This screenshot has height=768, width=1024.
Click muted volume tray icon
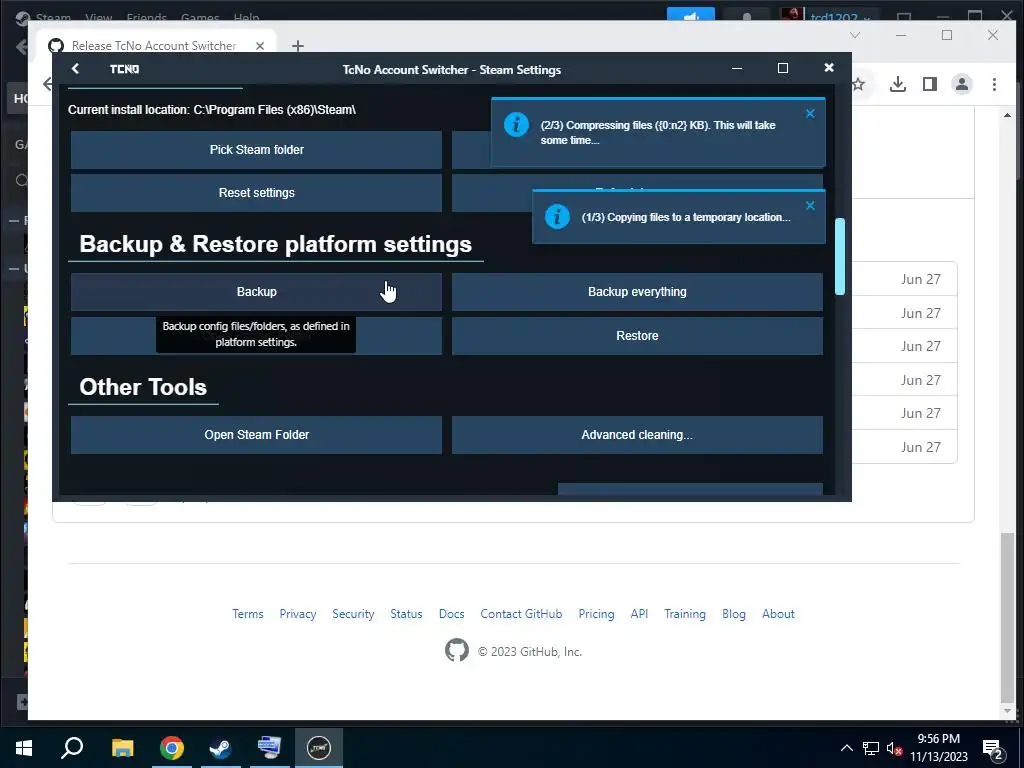pos(894,749)
